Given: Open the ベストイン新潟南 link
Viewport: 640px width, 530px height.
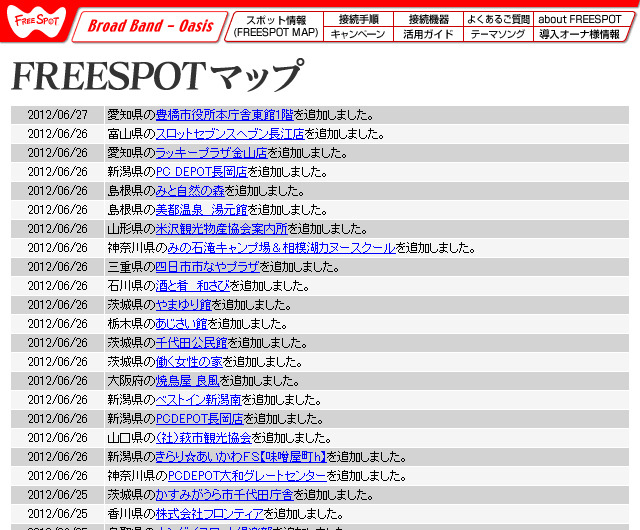Looking at the screenshot, I should coord(199,400).
